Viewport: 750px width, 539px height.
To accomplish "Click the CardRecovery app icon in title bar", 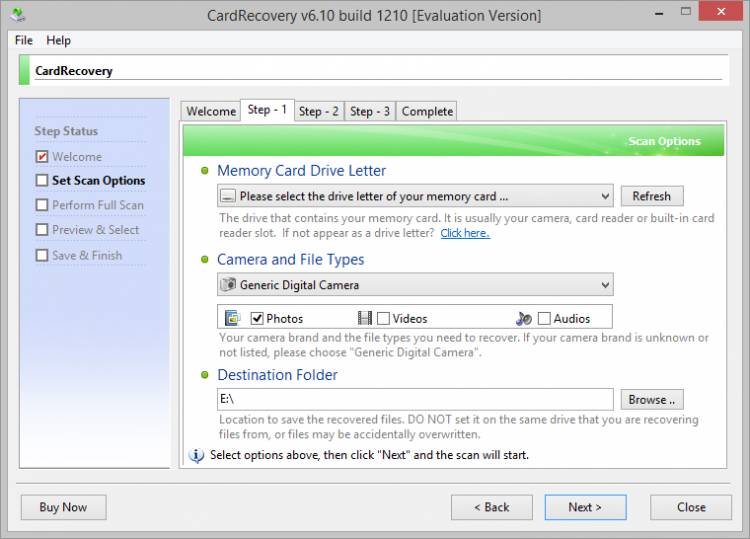I will [18, 15].
